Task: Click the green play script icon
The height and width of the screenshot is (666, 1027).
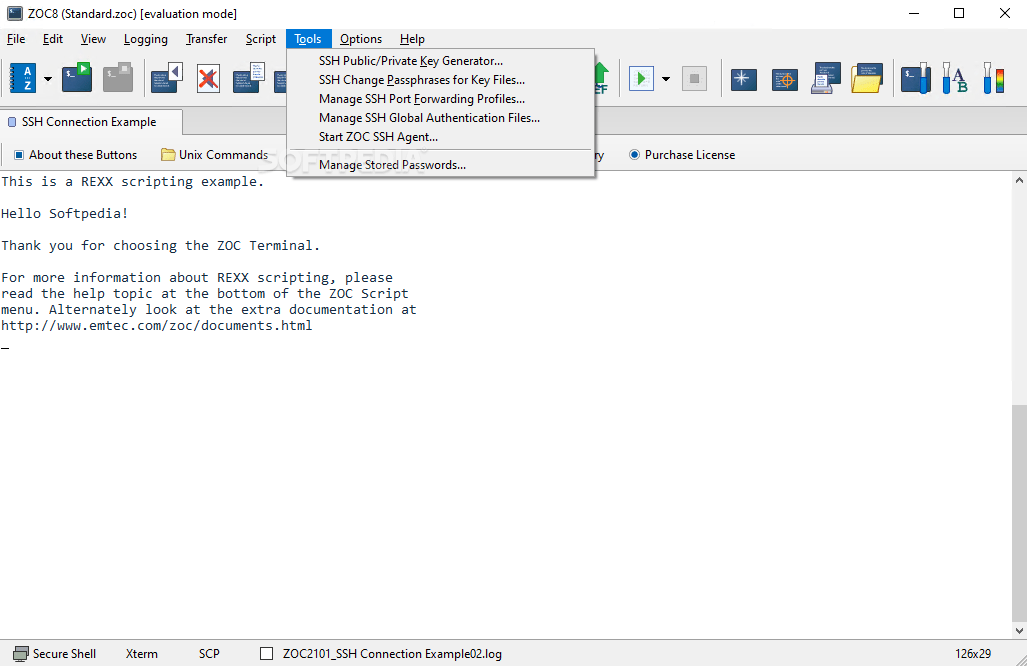Action: (641, 79)
